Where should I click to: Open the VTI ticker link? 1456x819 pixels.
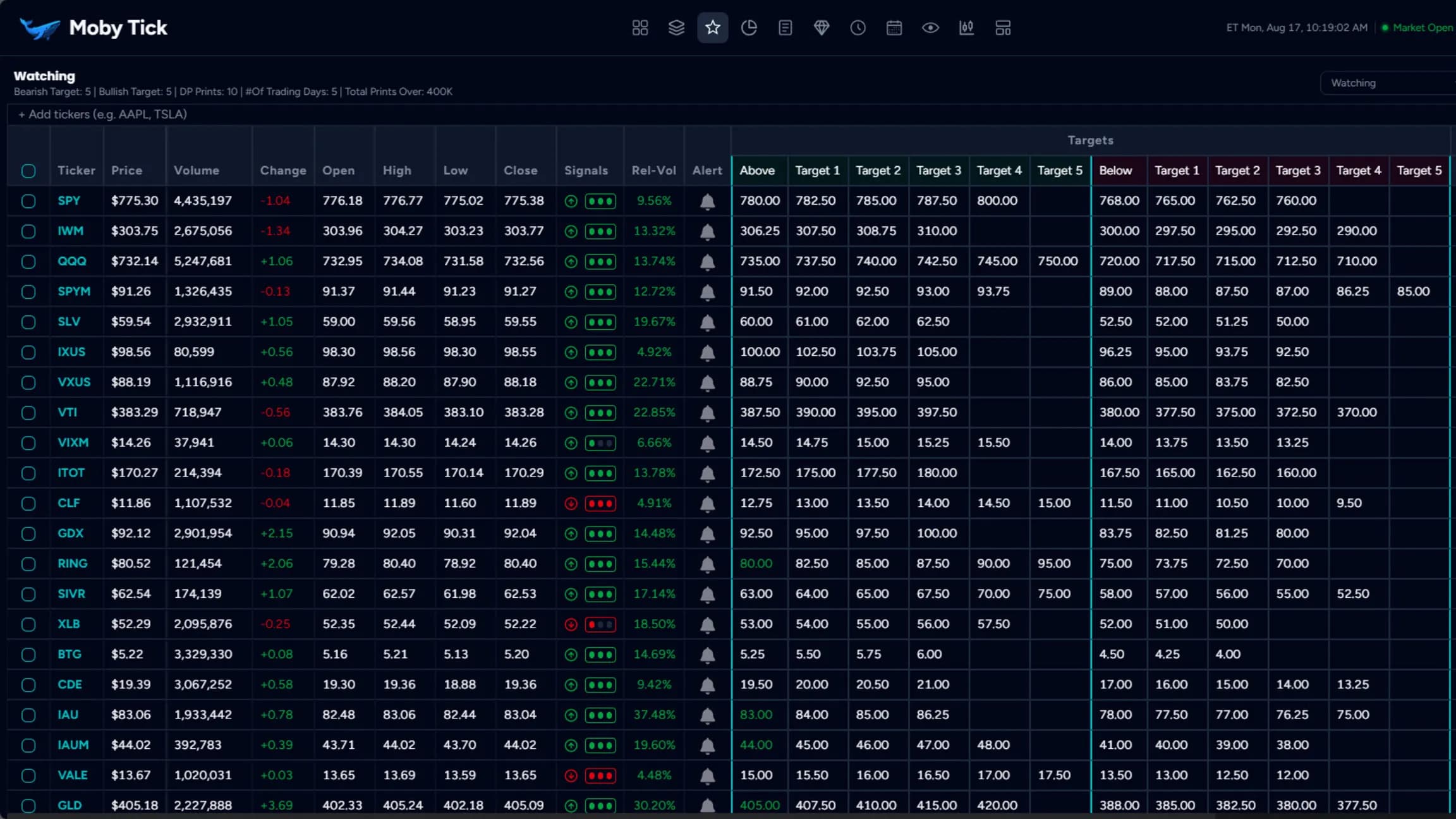(67, 413)
